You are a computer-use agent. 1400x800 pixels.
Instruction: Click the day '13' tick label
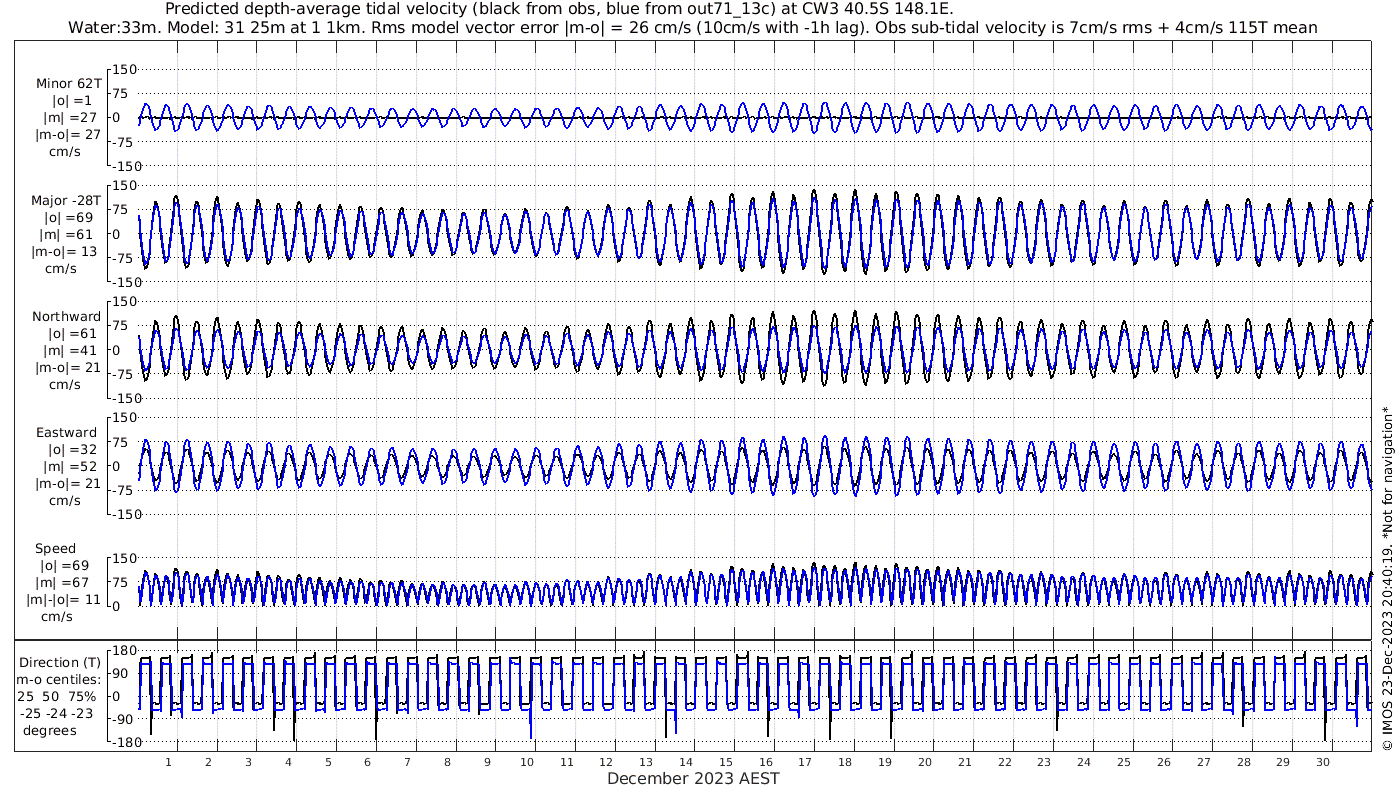tap(647, 762)
